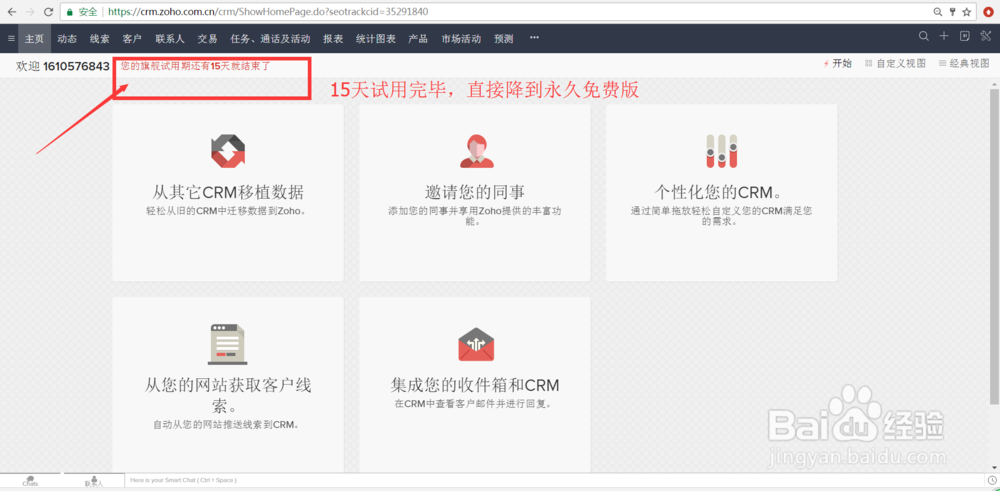
Task: Open 个性化您的CRM card title
Action: pyautogui.click(x=721, y=191)
